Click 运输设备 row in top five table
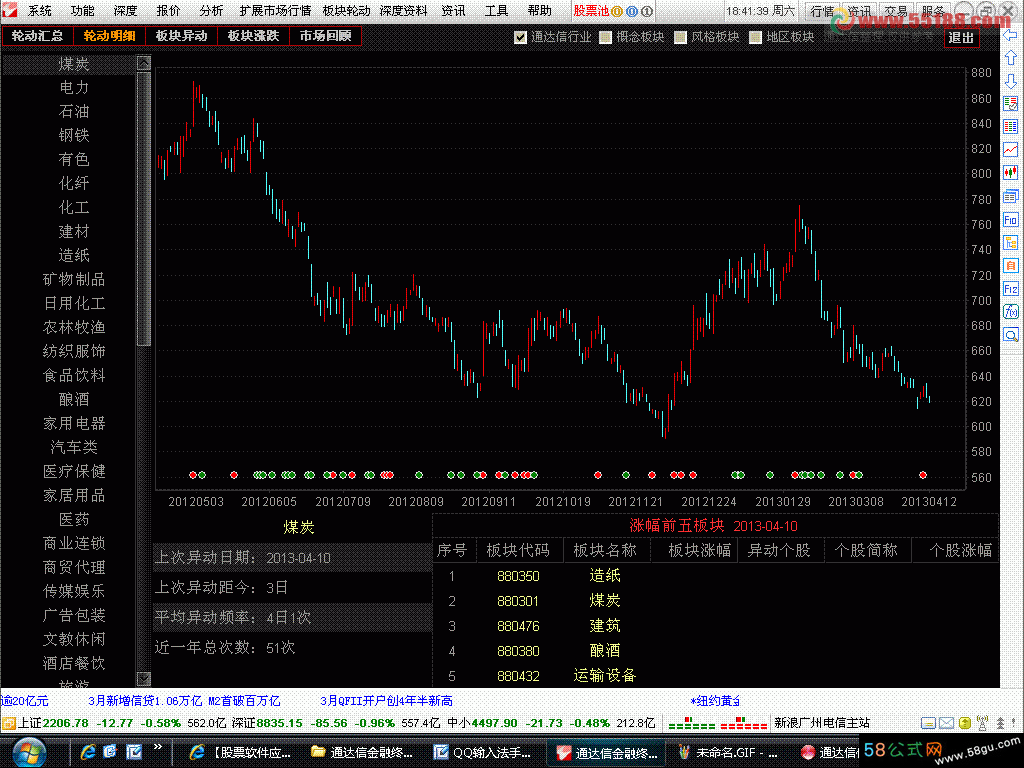 (715, 676)
